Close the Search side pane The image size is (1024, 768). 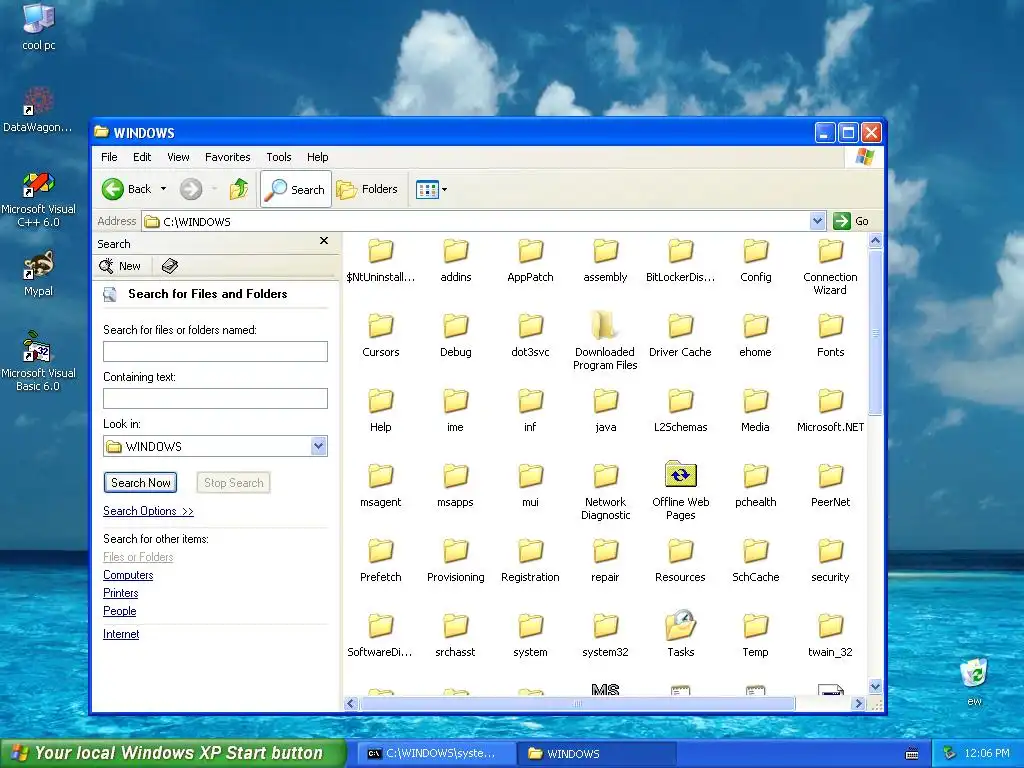click(324, 241)
